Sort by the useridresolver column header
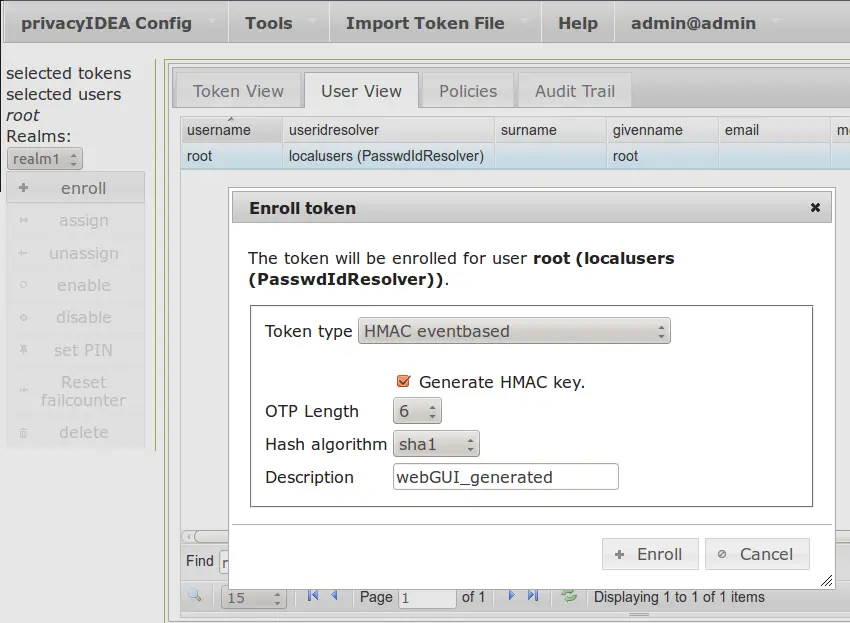Image resolution: width=850 pixels, height=623 pixels. (388, 130)
